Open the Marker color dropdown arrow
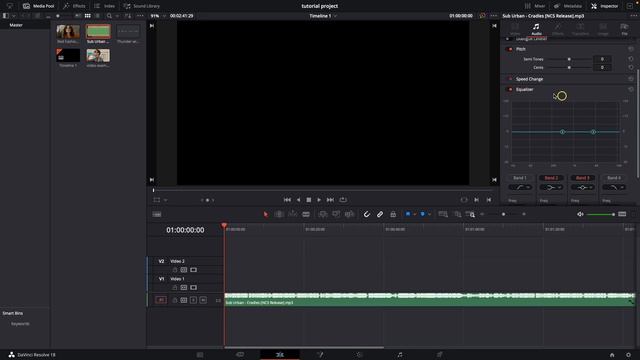This screenshot has height=360, width=640. point(429,214)
